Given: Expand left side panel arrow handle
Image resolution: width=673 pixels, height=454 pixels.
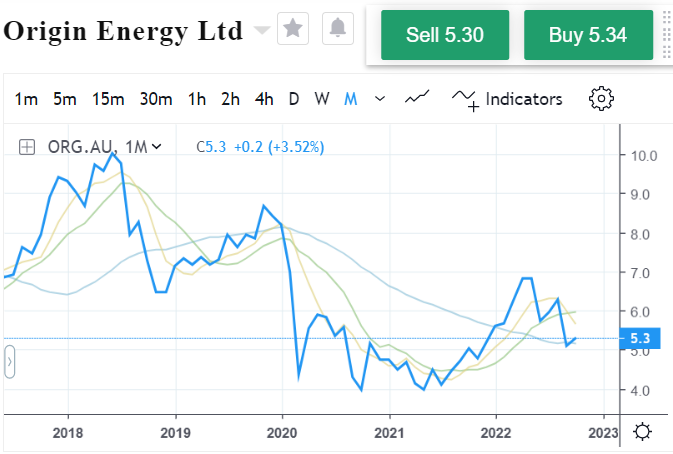Looking at the screenshot, I should click(x=9, y=362).
